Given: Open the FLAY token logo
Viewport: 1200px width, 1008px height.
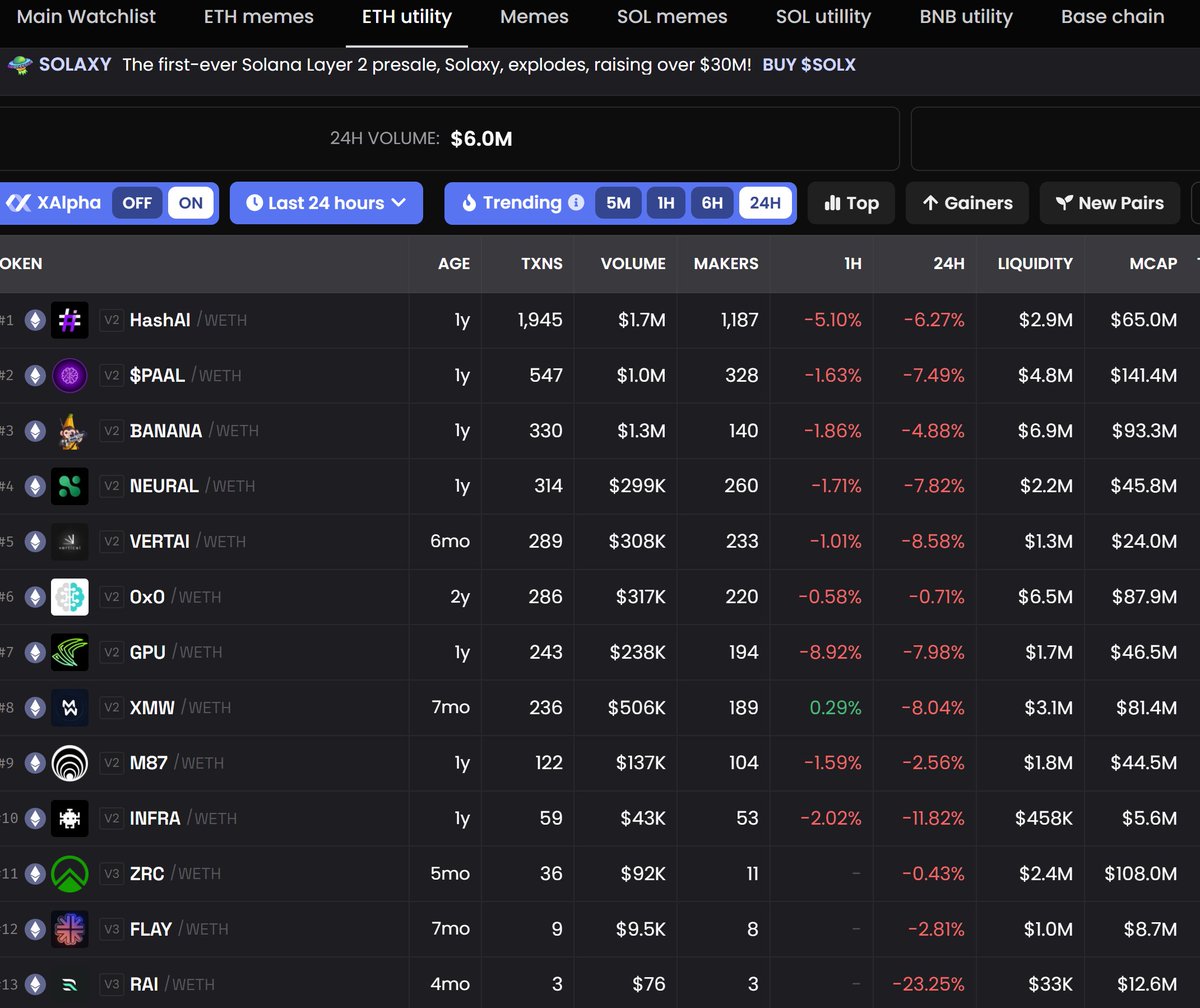Looking at the screenshot, I should (70, 929).
